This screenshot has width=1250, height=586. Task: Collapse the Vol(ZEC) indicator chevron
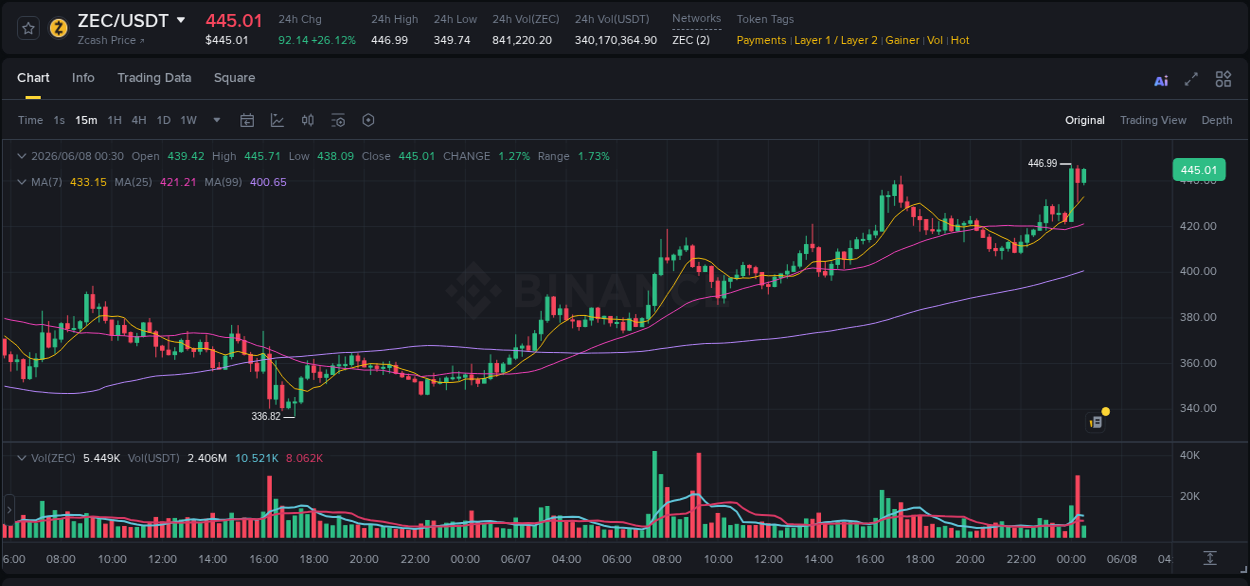pos(21,458)
